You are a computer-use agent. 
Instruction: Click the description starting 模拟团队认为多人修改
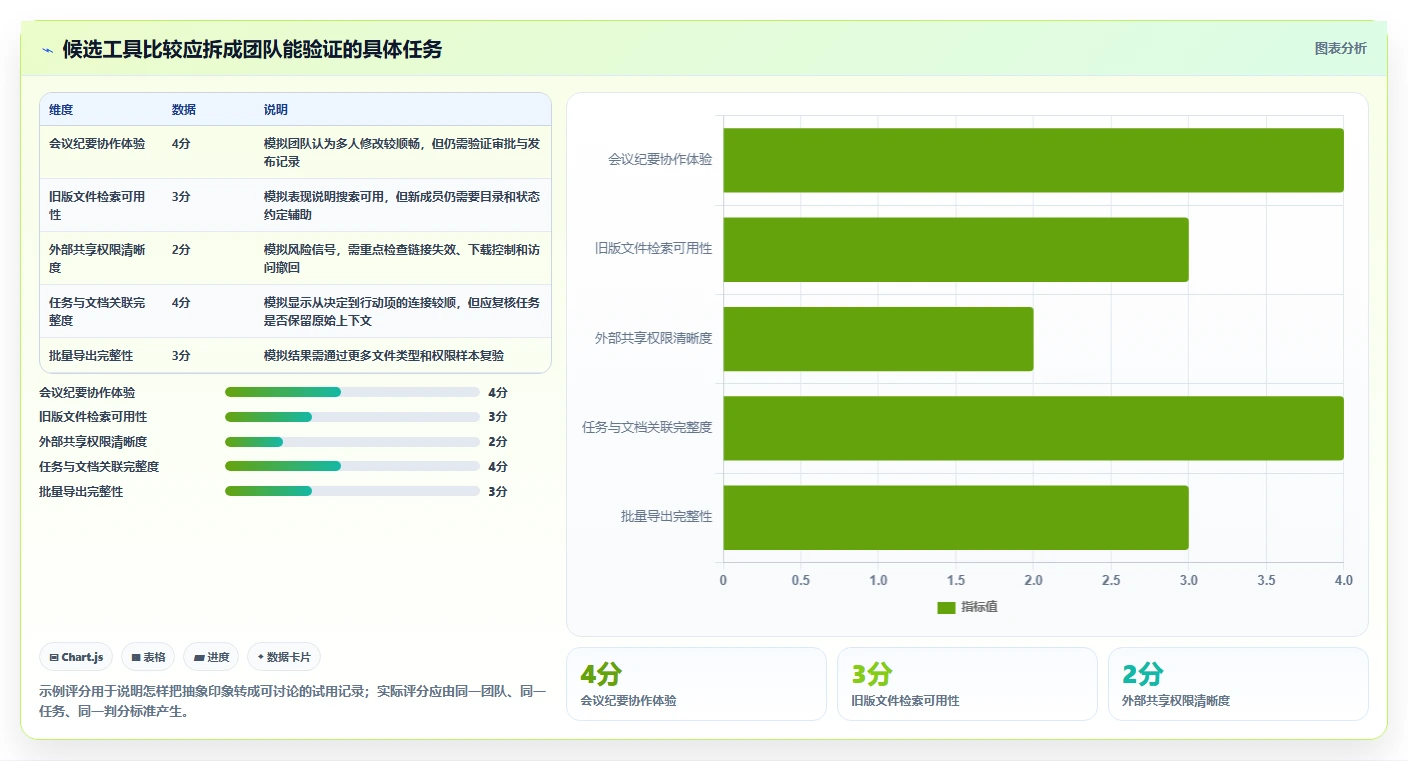(x=403, y=153)
